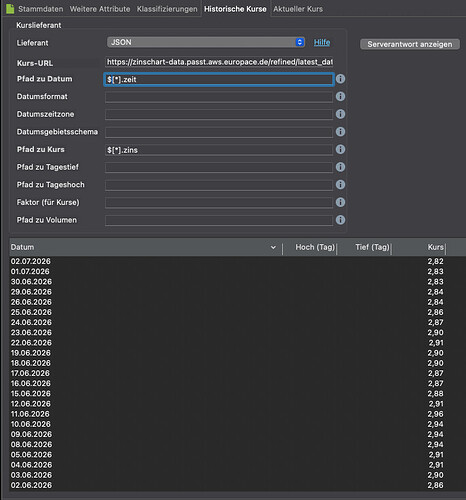Viewport: 466px width, 500px height.
Task: Click into the Datumszeitzone field
Action: [219, 115]
